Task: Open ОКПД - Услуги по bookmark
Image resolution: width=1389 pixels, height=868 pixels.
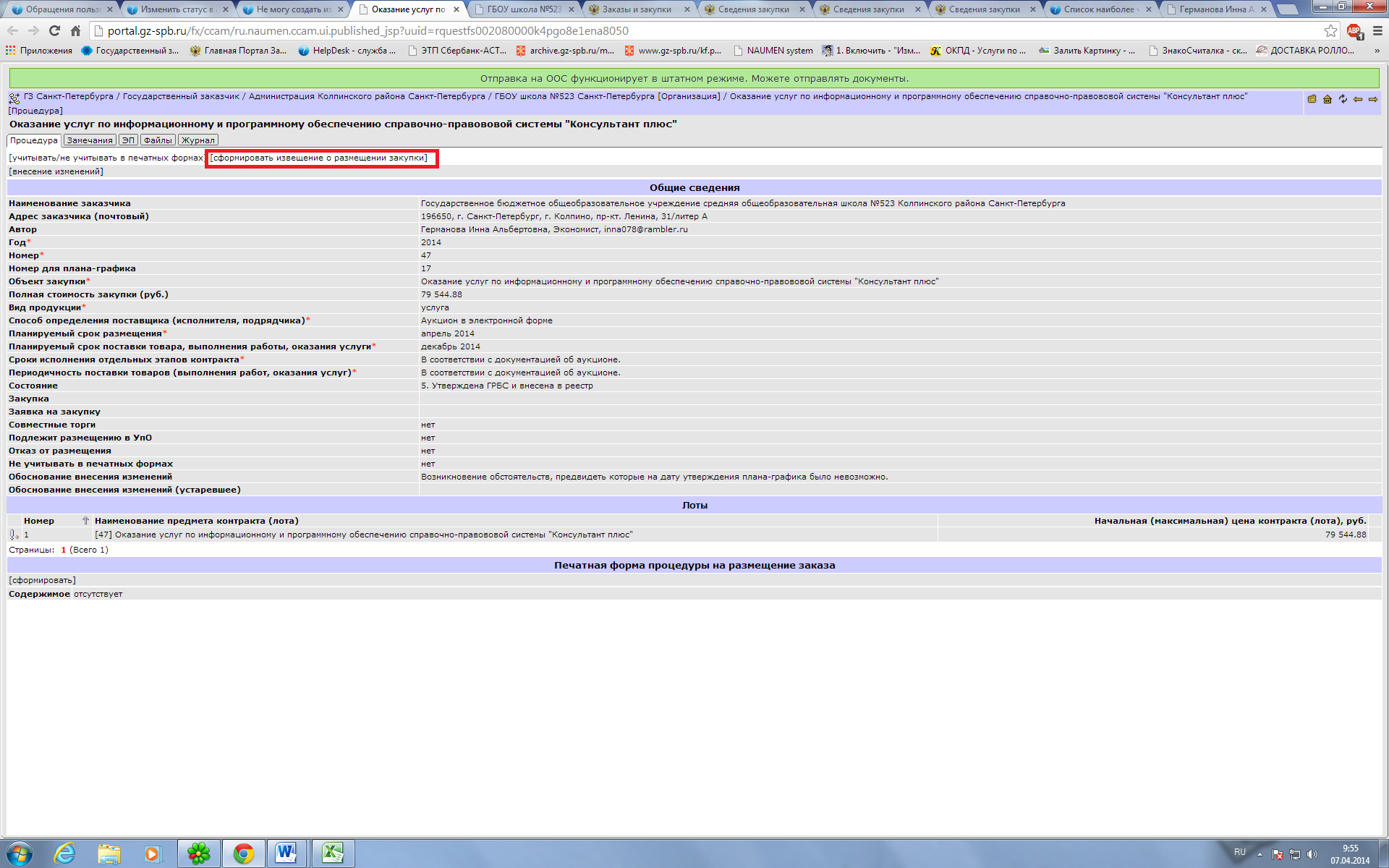Action: tap(978, 51)
